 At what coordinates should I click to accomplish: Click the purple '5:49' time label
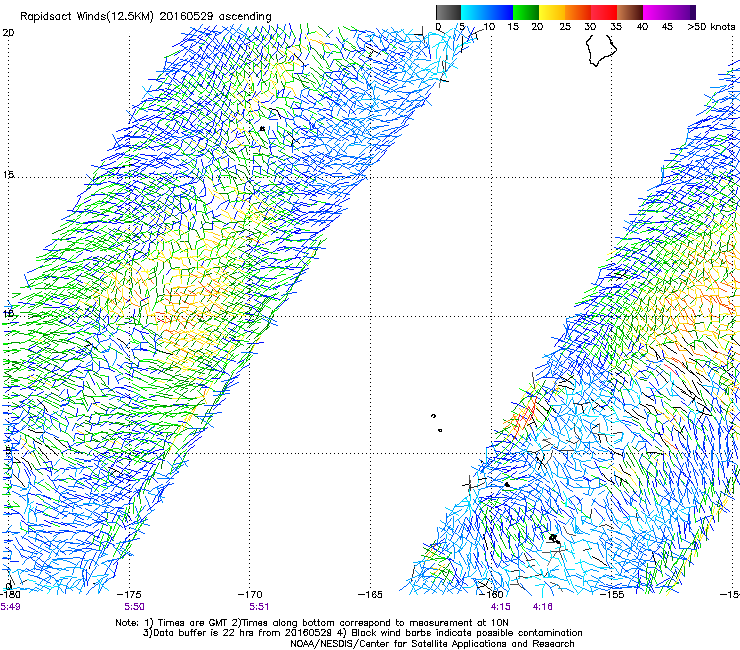pos(10,607)
